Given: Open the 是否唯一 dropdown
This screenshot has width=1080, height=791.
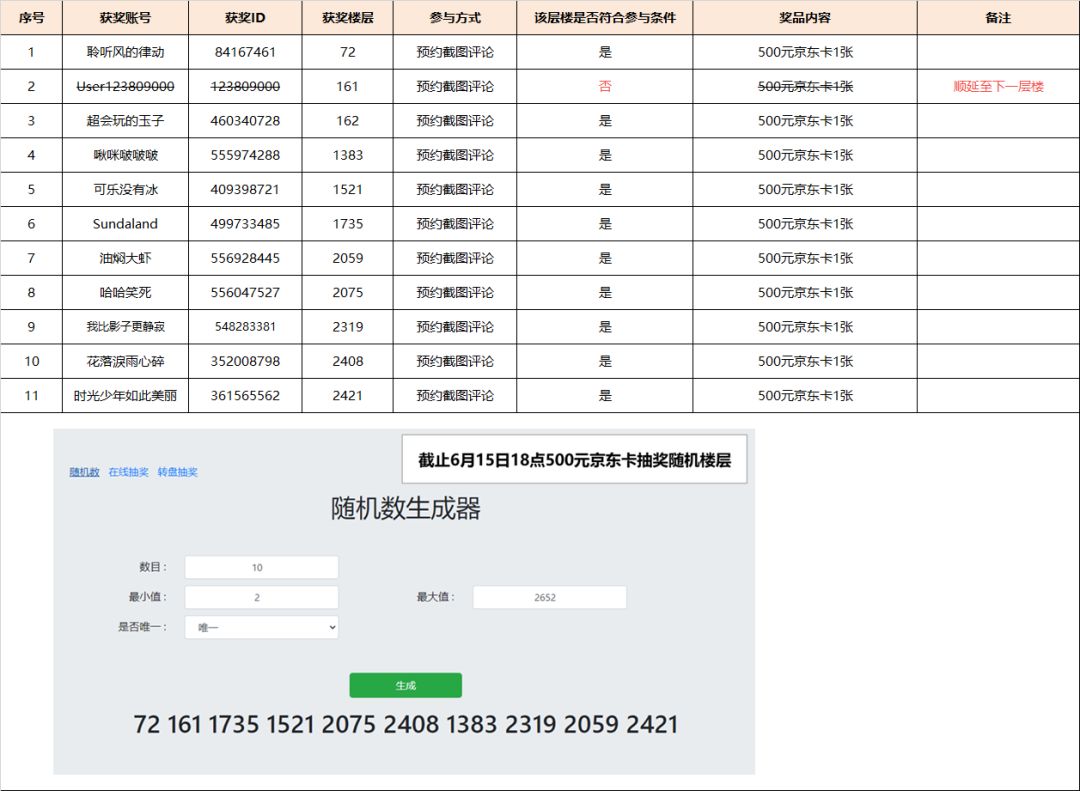Looking at the screenshot, I should (x=262, y=627).
